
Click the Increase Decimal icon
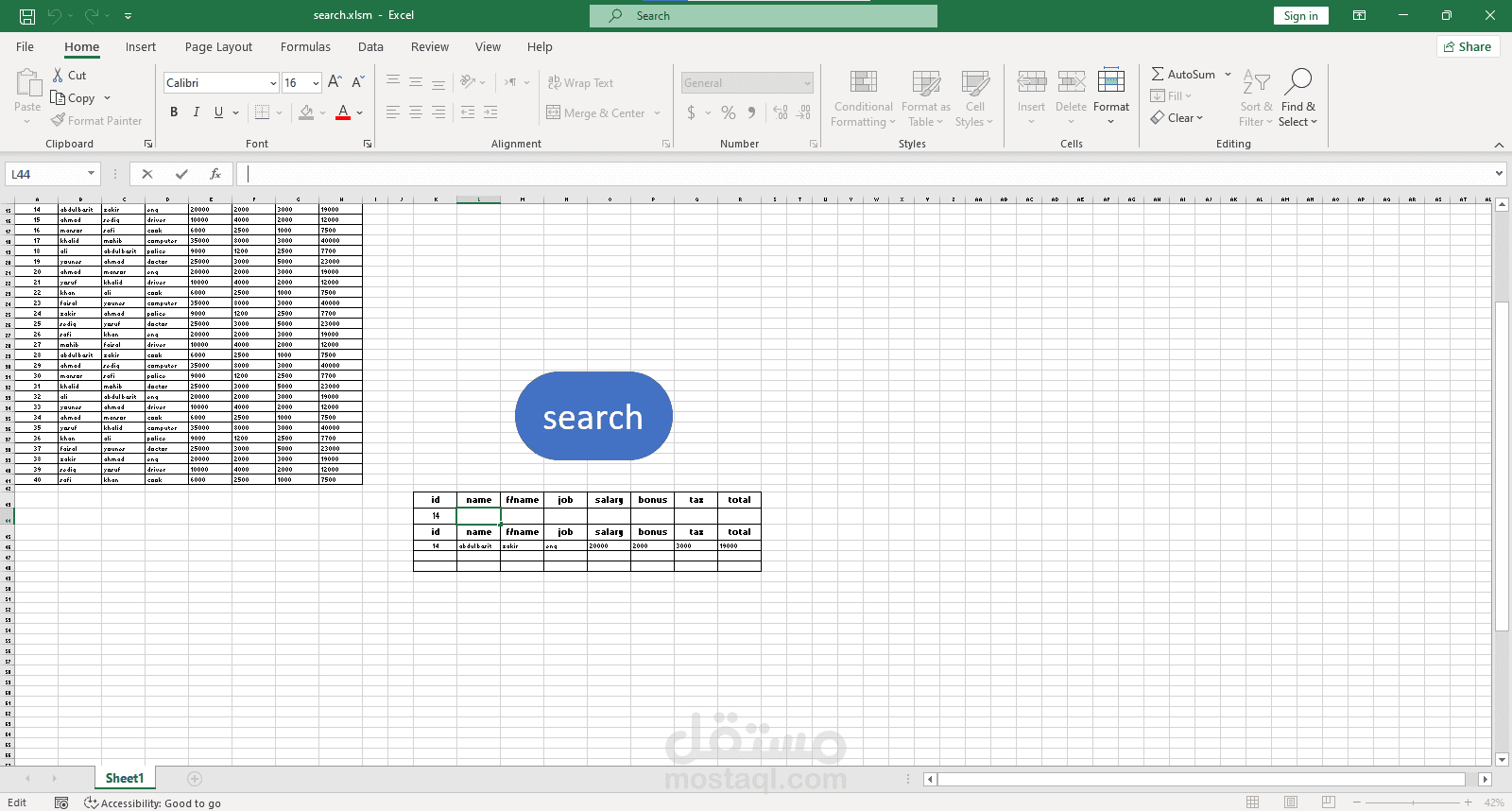(x=781, y=112)
